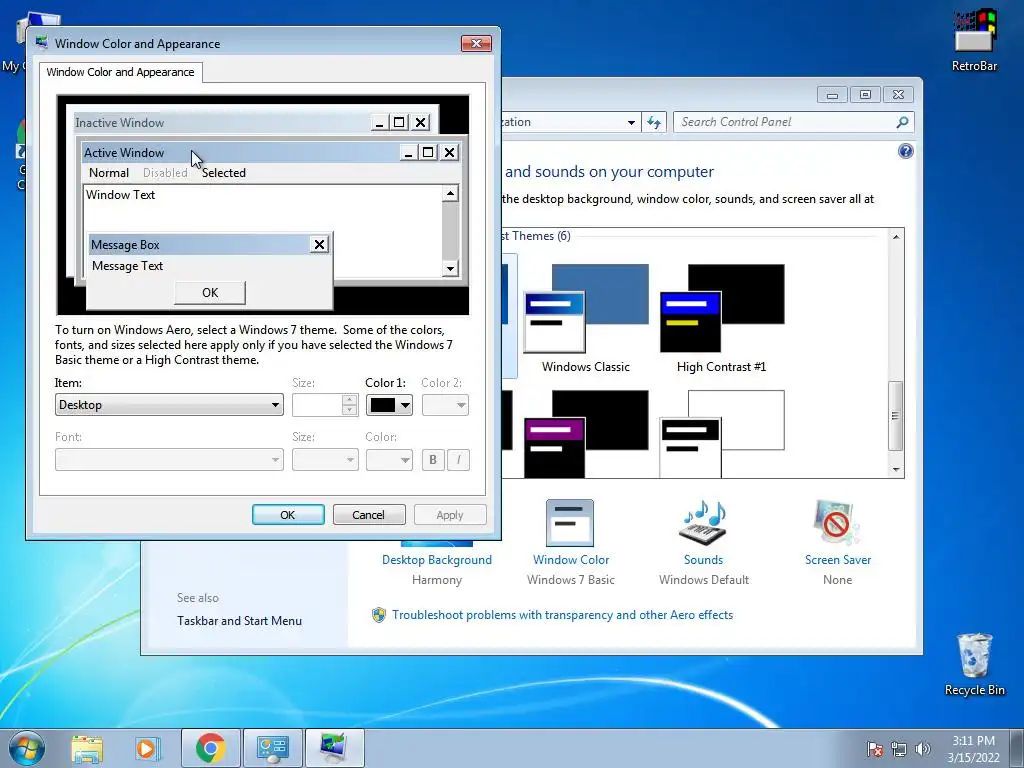Open Windows Media Player taskbar icon
Screen dimensions: 1024x768
[147, 748]
